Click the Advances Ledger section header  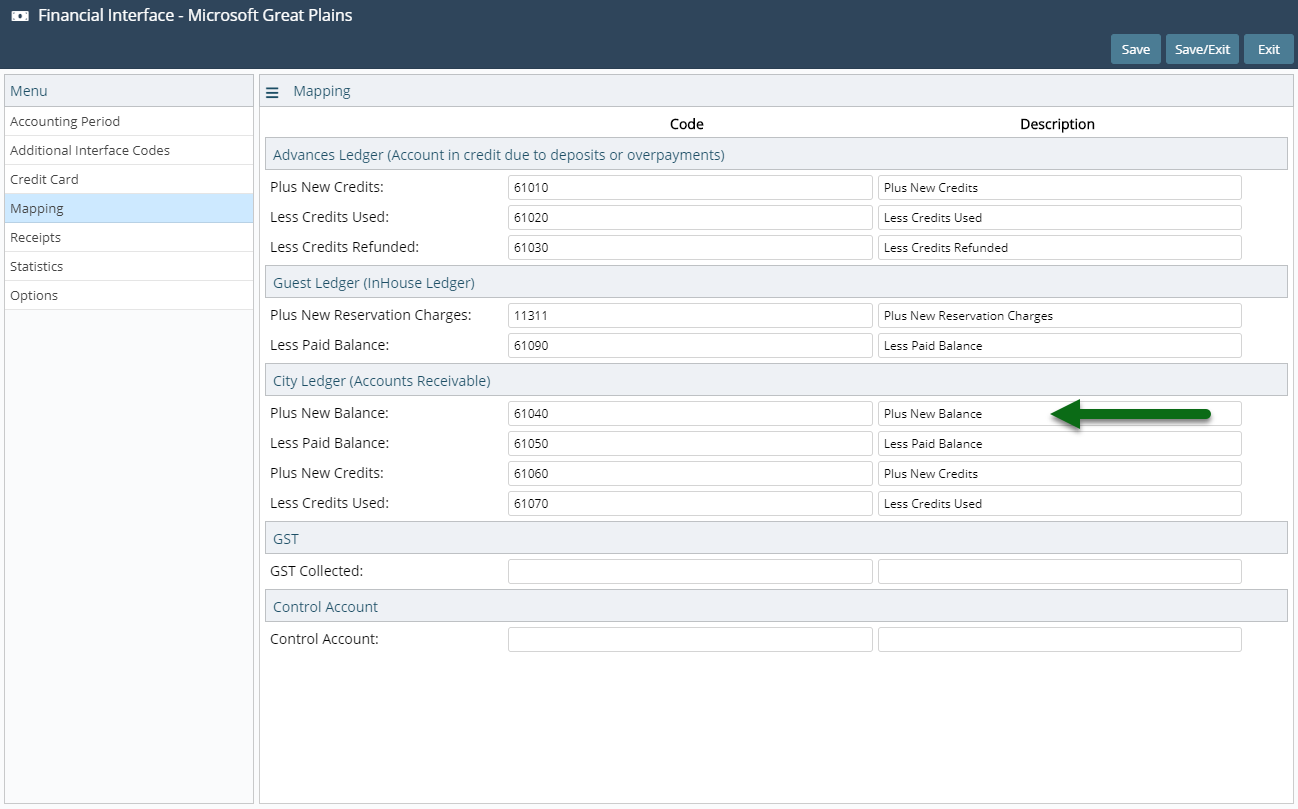776,155
